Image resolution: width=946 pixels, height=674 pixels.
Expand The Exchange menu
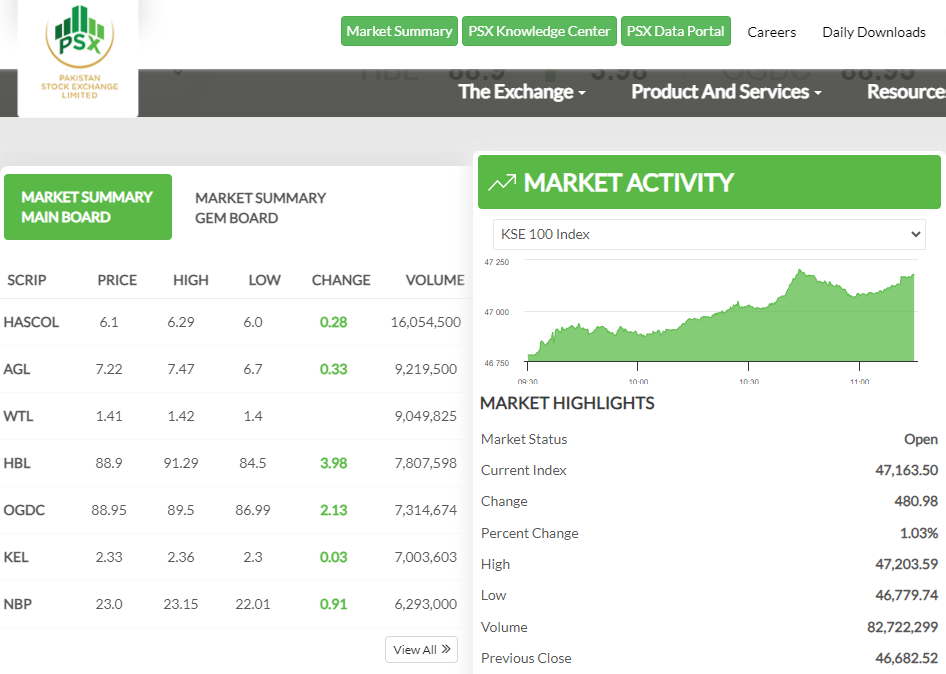pos(521,92)
